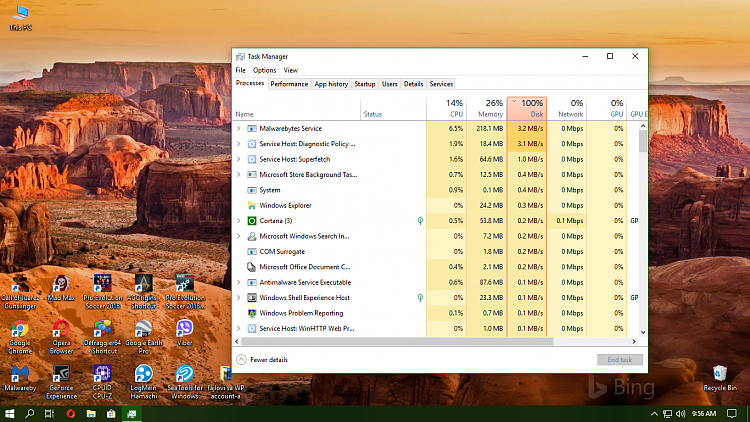Image resolution: width=750 pixels, height=422 pixels.
Task: Switch to the Services tab
Action: (441, 84)
